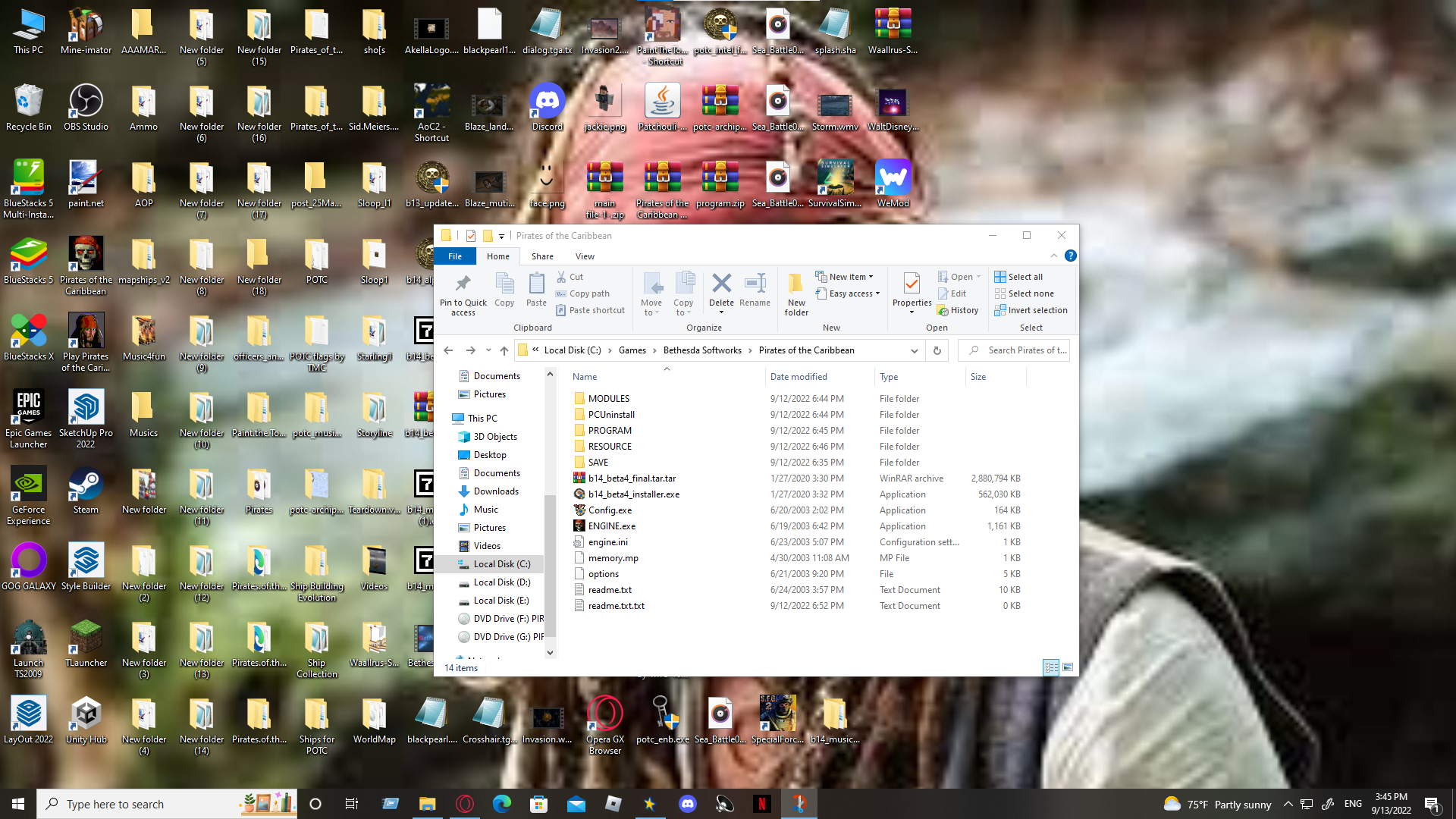Select the MODULES folder row
Screen dimensions: 1456x819
(796, 398)
